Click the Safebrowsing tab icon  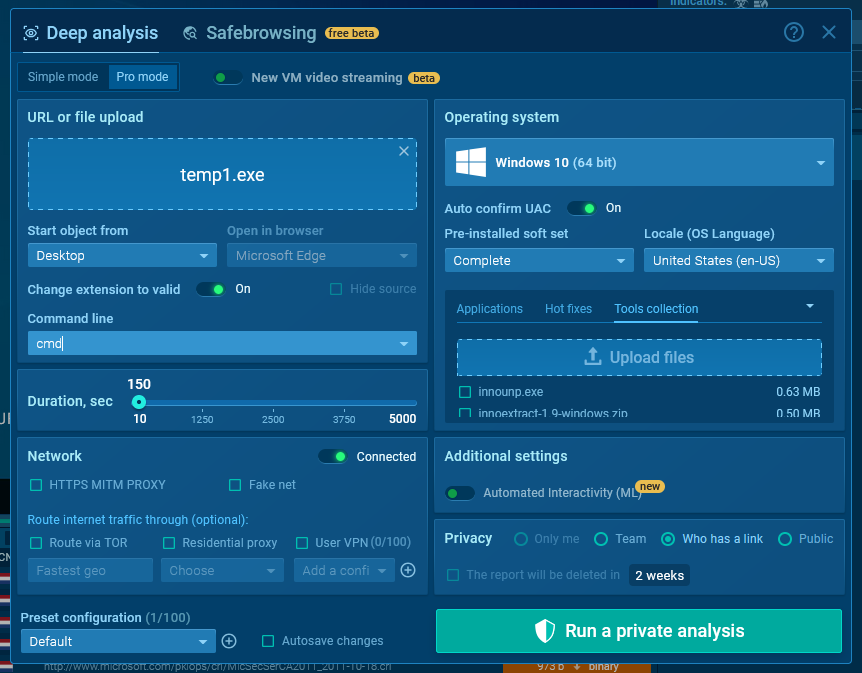click(x=190, y=33)
